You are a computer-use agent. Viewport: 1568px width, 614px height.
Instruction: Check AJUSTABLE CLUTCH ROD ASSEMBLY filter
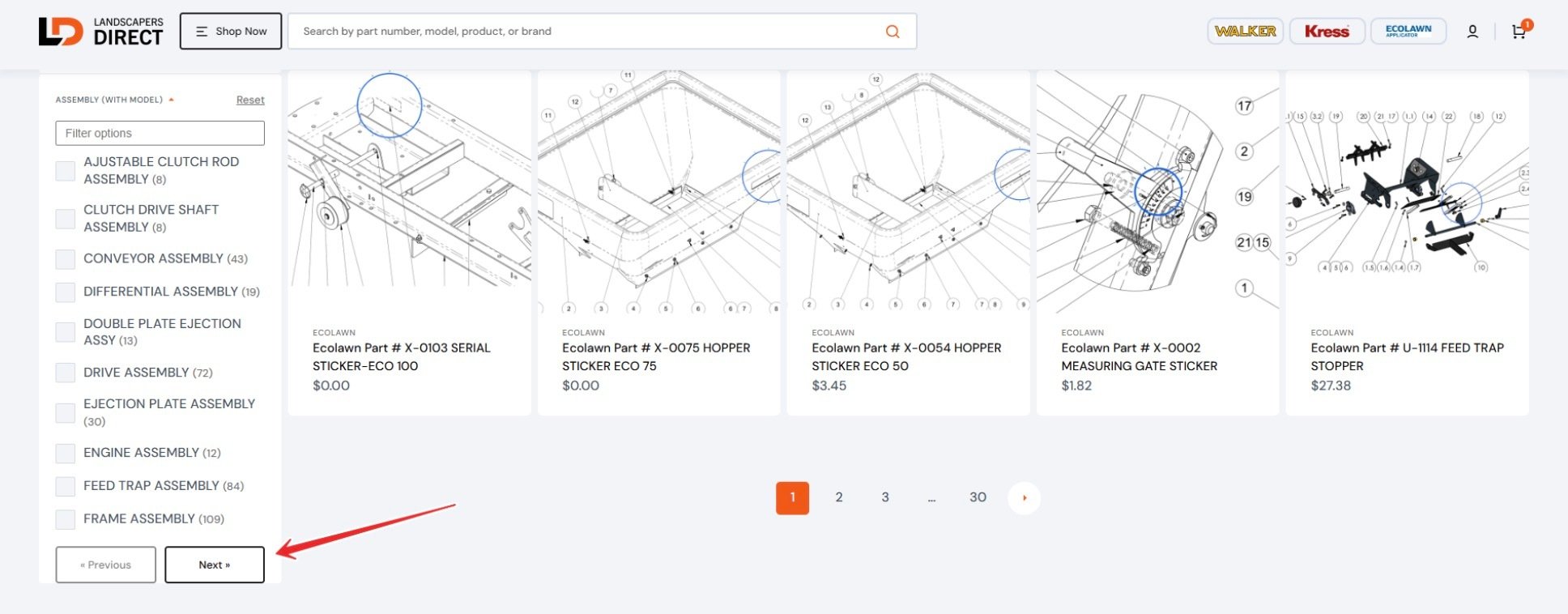[66, 171]
